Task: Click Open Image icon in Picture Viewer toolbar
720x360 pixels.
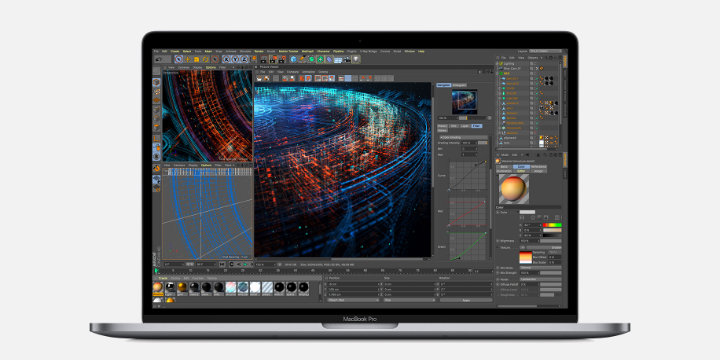Action: (259, 78)
